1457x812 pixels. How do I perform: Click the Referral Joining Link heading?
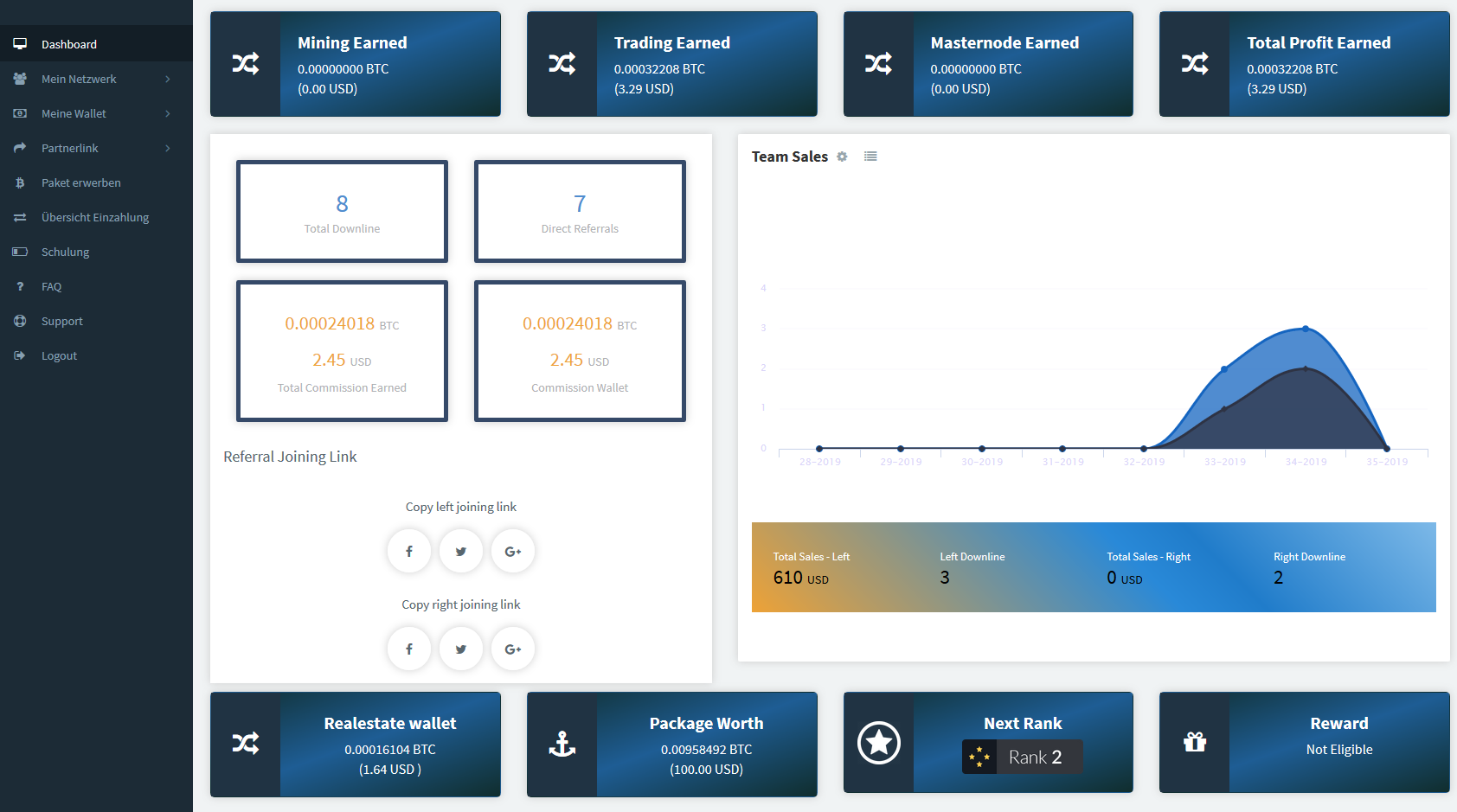point(290,457)
